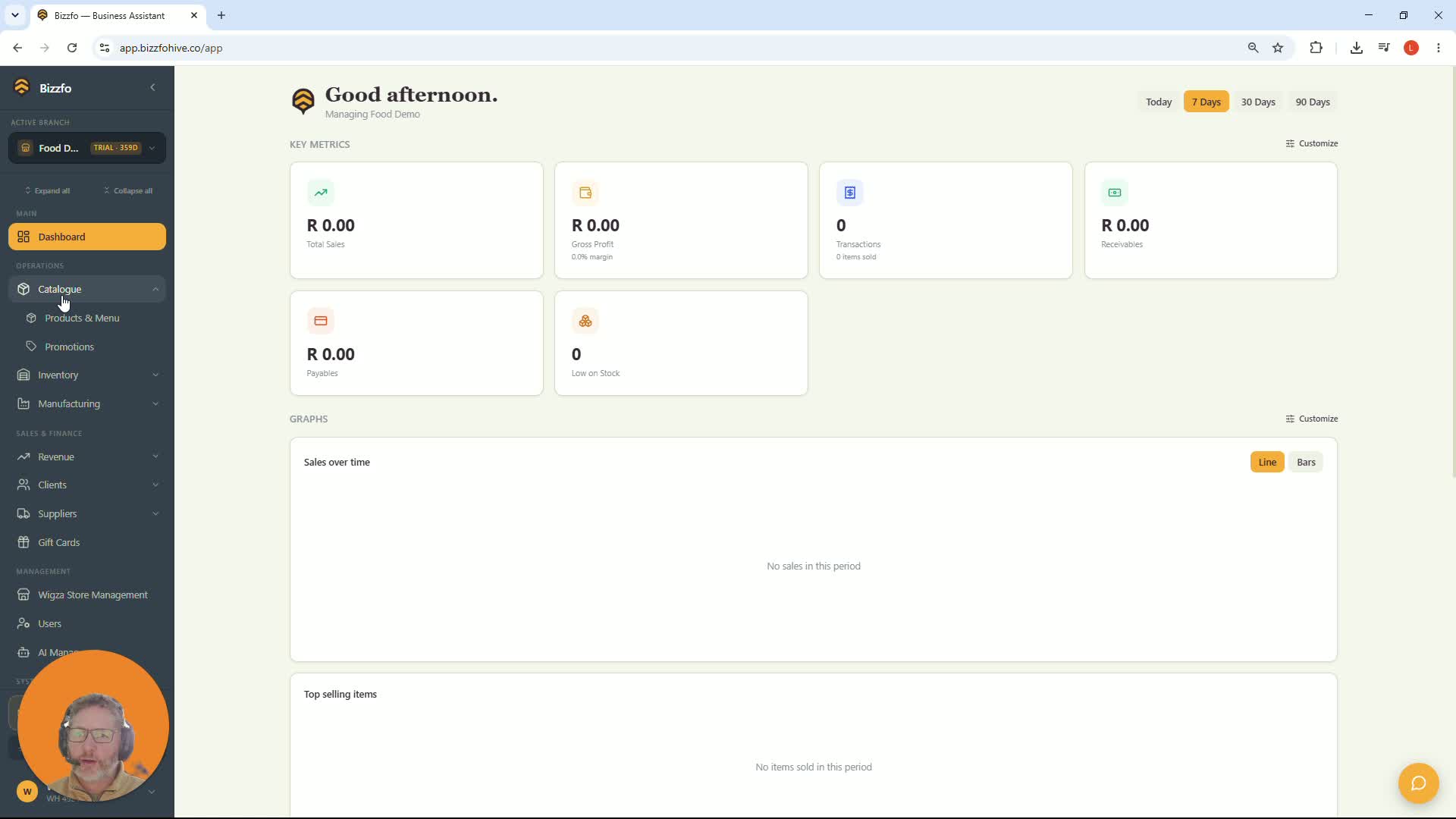
Task: Switch the chart to Line view
Action: 1267,462
